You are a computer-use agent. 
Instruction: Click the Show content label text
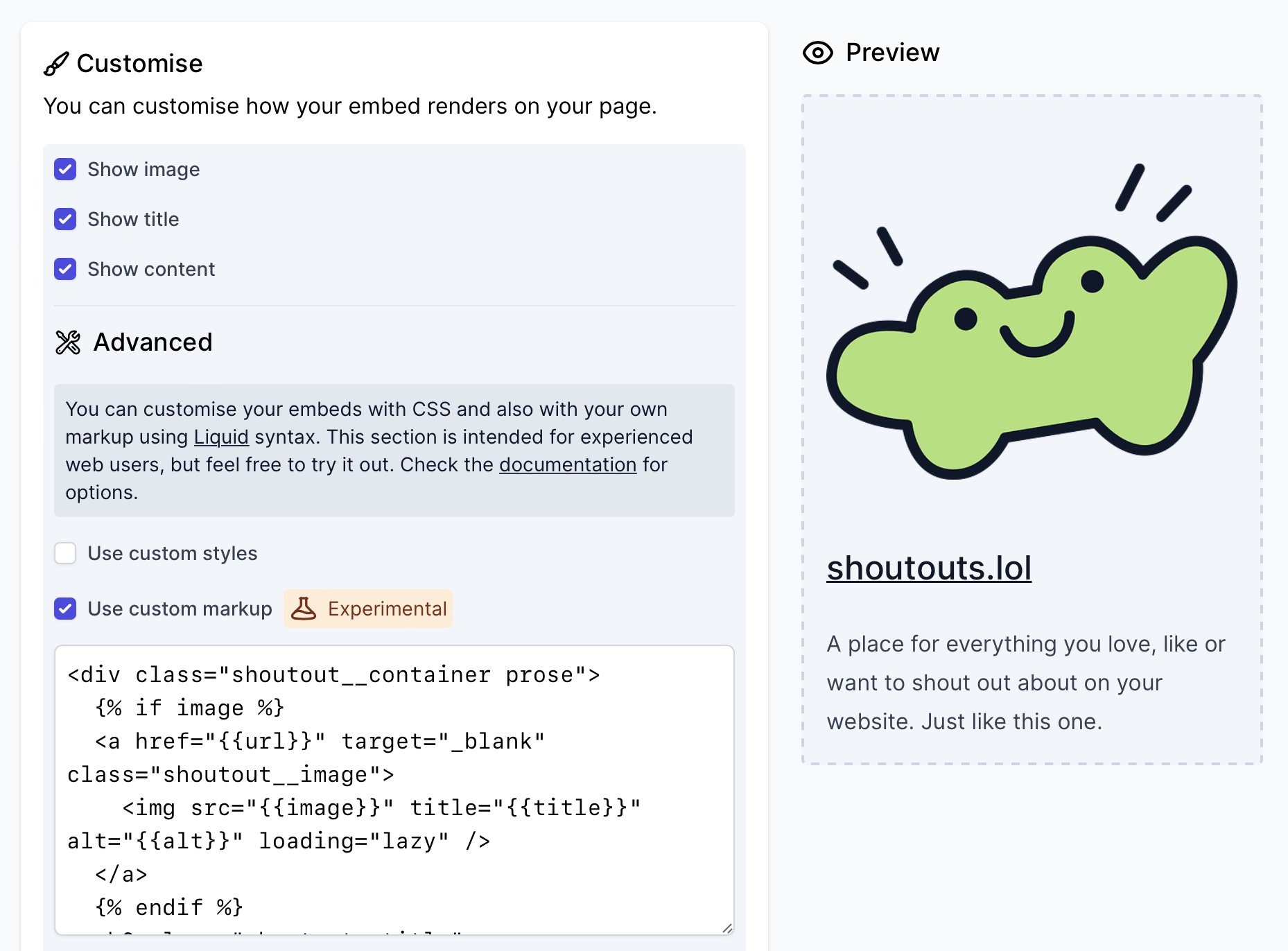[x=151, y=270]
